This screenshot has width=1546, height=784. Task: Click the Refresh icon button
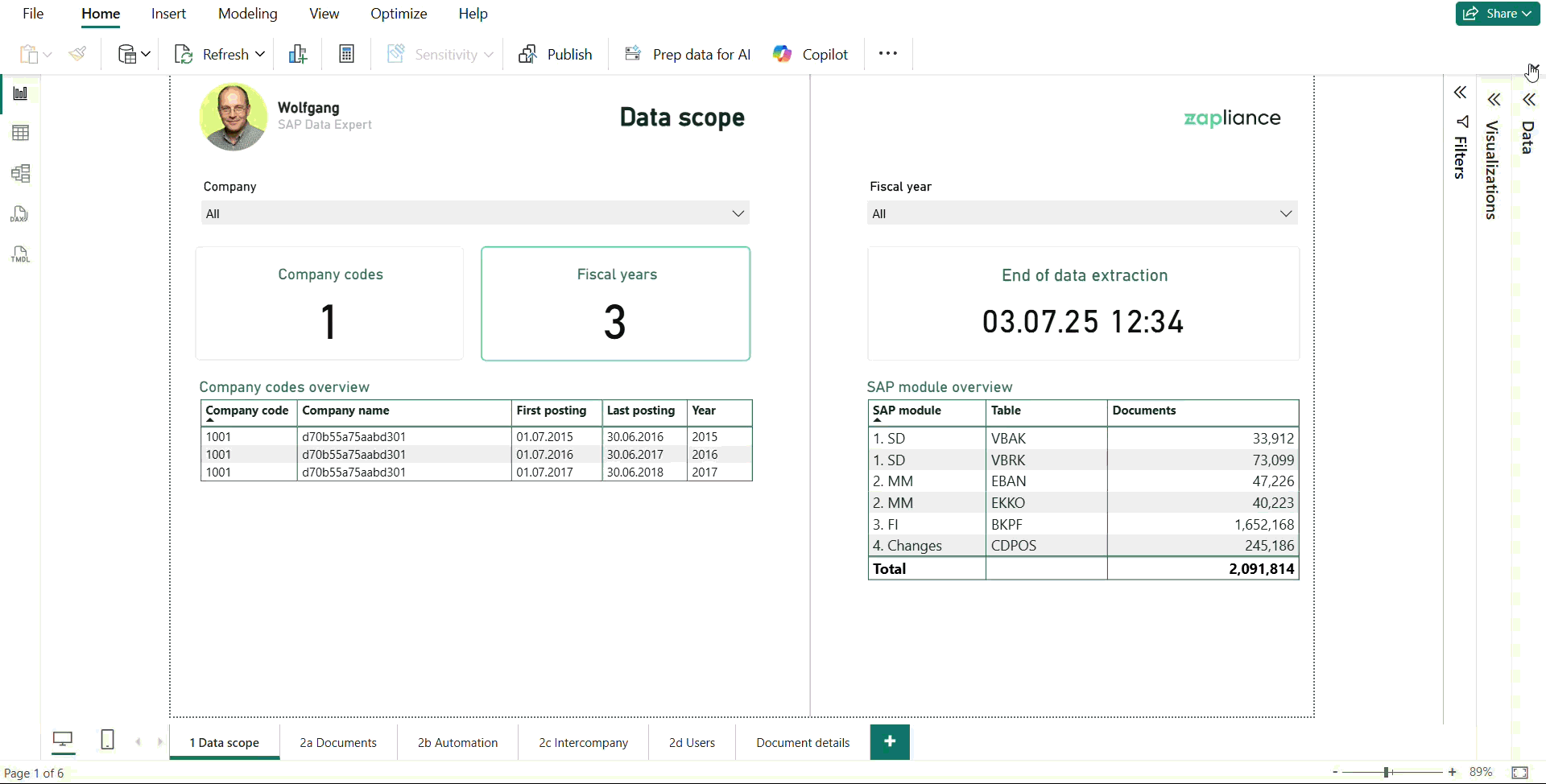[x=184, y=54]
